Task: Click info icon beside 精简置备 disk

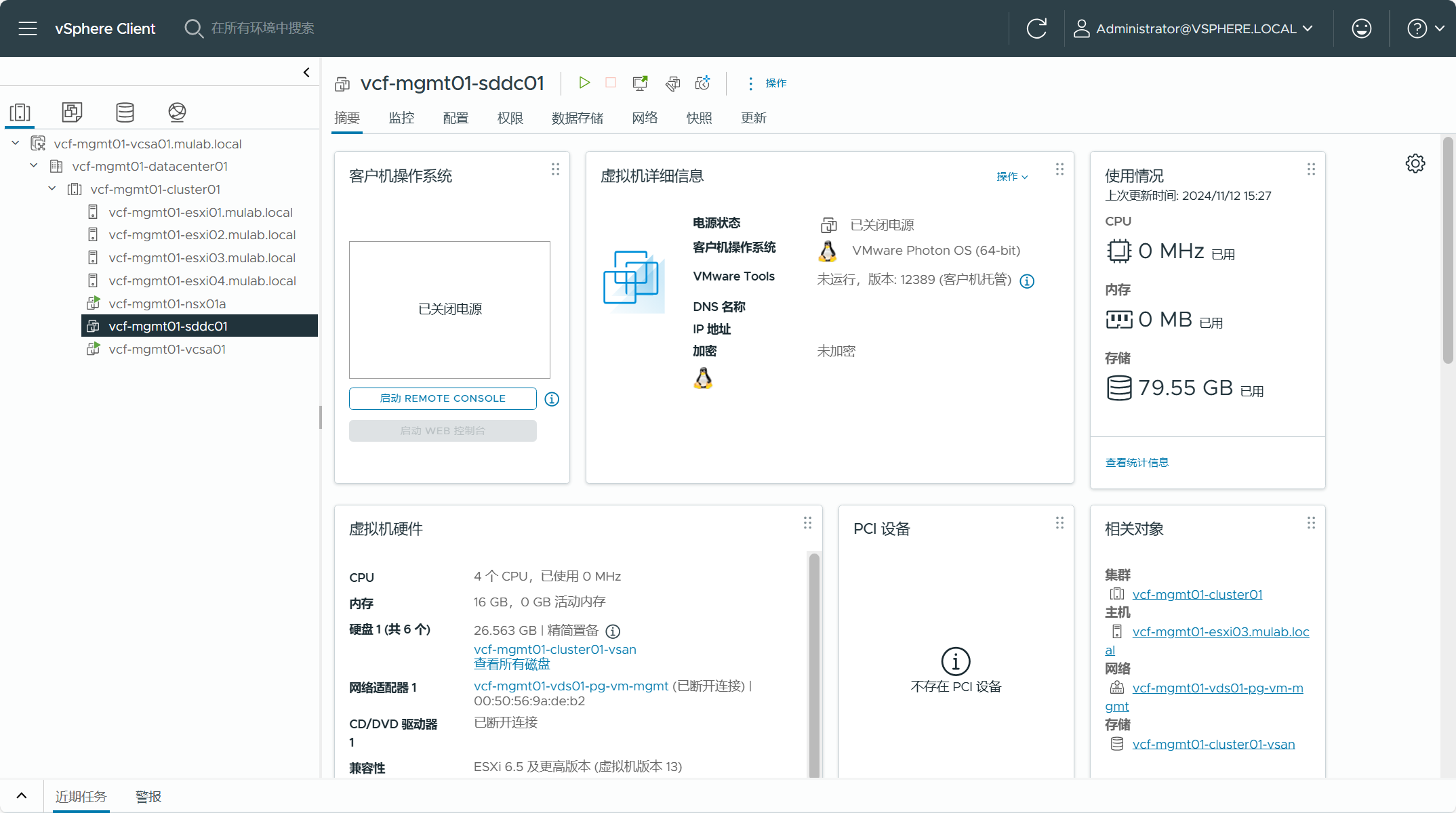Action: click(x=613, y=631)
